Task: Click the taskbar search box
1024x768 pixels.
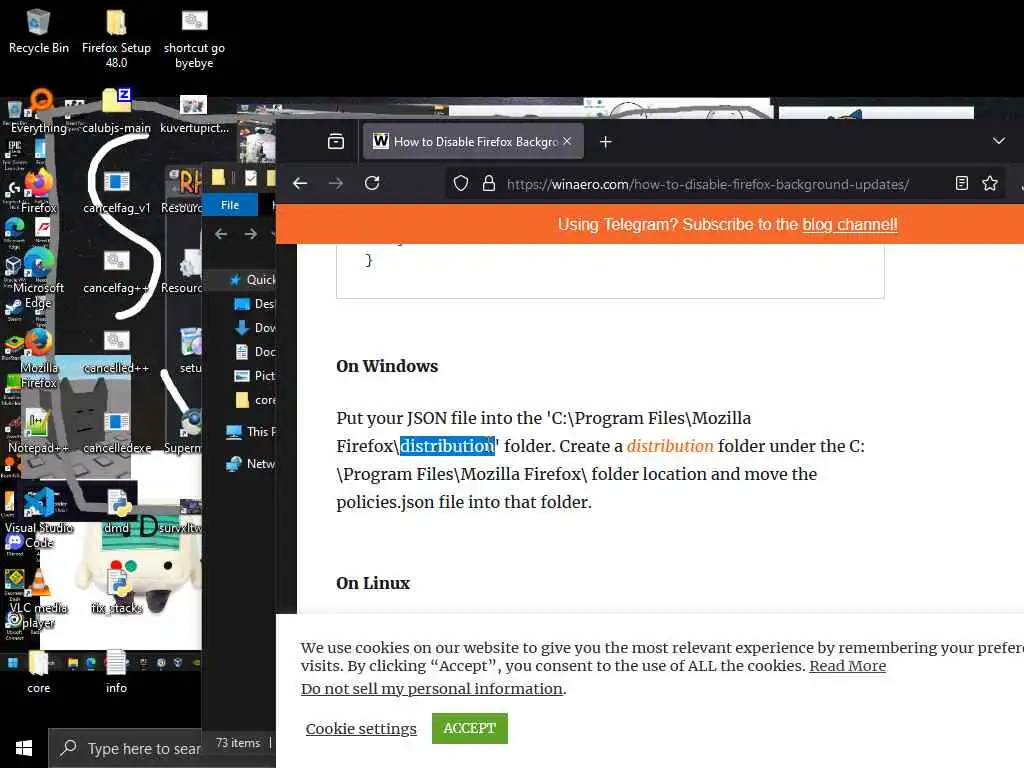Action: pos(126,748)
